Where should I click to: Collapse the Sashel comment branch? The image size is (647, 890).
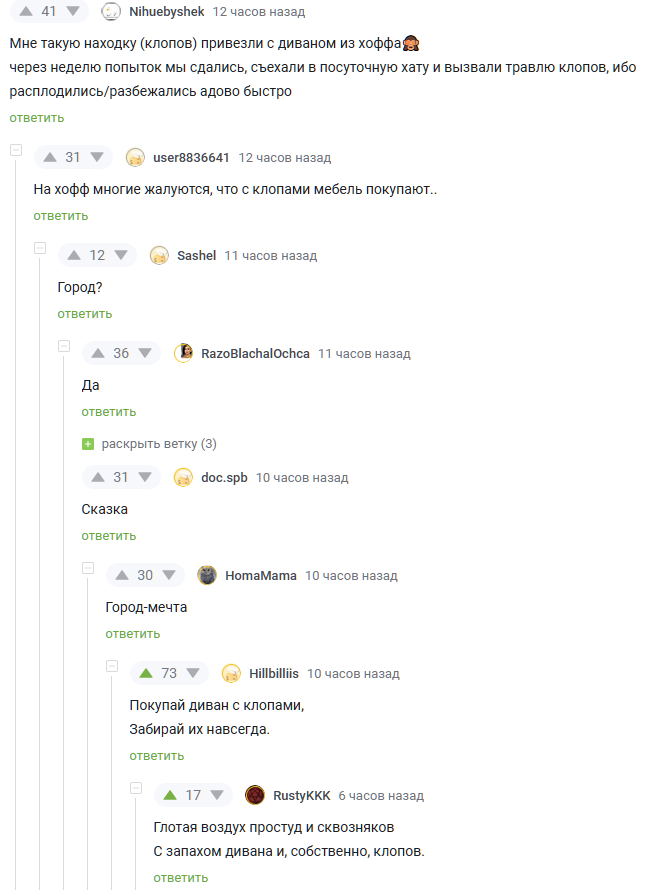pos(40,248)
